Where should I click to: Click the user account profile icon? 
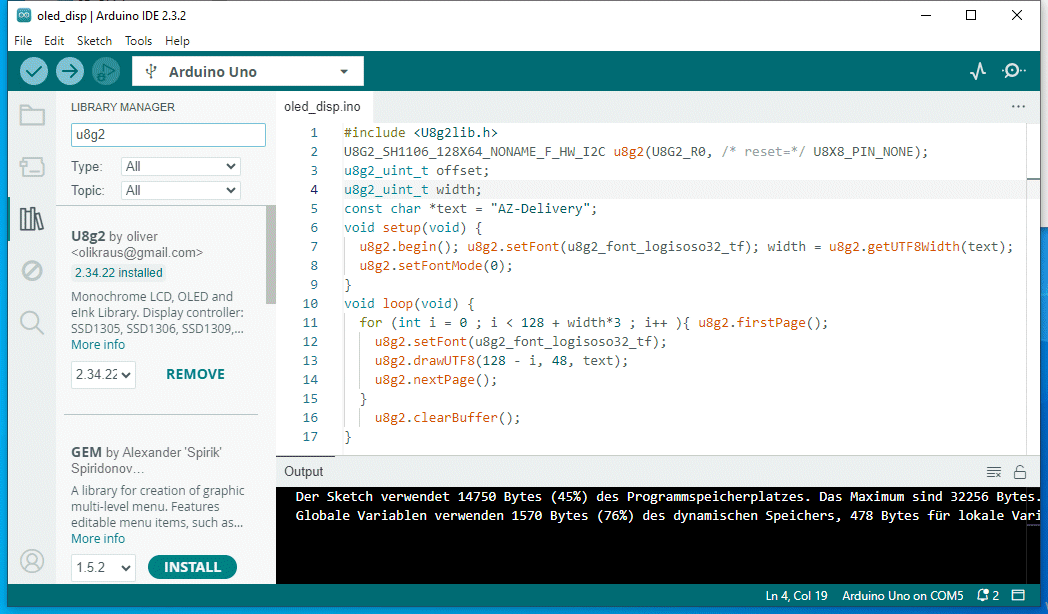point(32,561)
